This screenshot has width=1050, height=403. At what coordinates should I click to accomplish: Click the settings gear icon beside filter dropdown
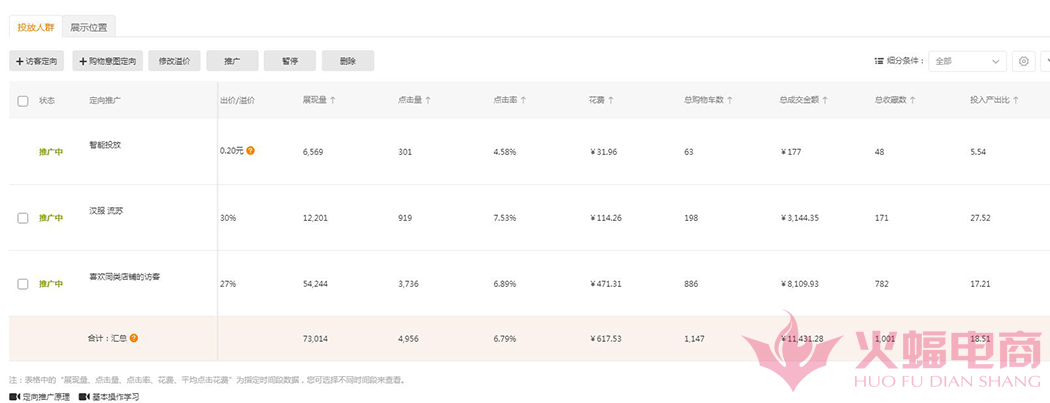[x=1023, y=61]
